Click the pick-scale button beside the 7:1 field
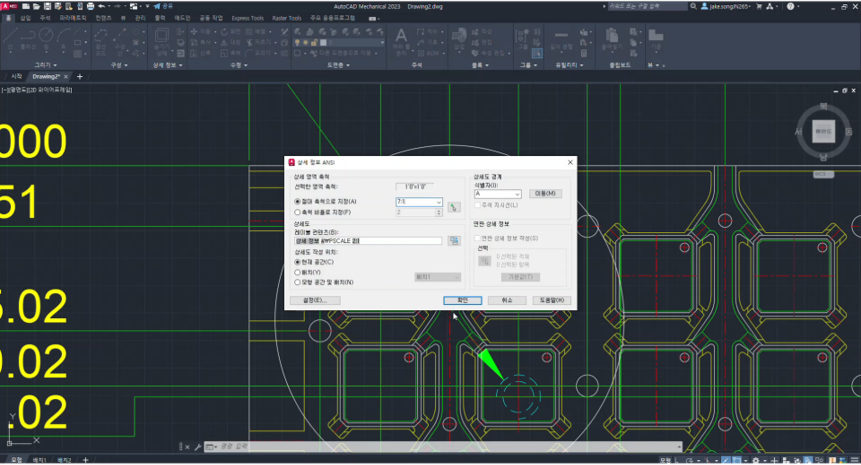This screenshot has height=465, width=861. [454, 207]
